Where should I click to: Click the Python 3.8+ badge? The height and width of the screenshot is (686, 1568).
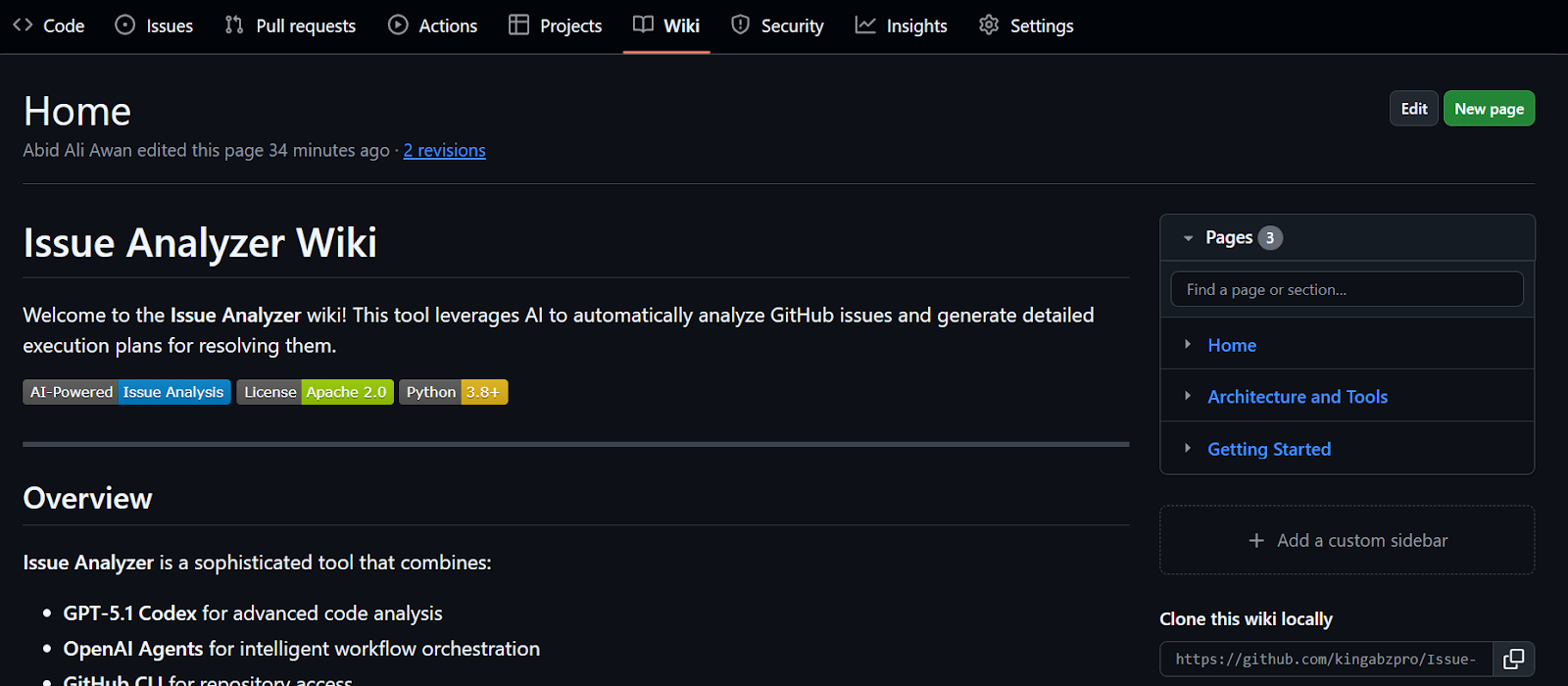(x=453, y=392)
